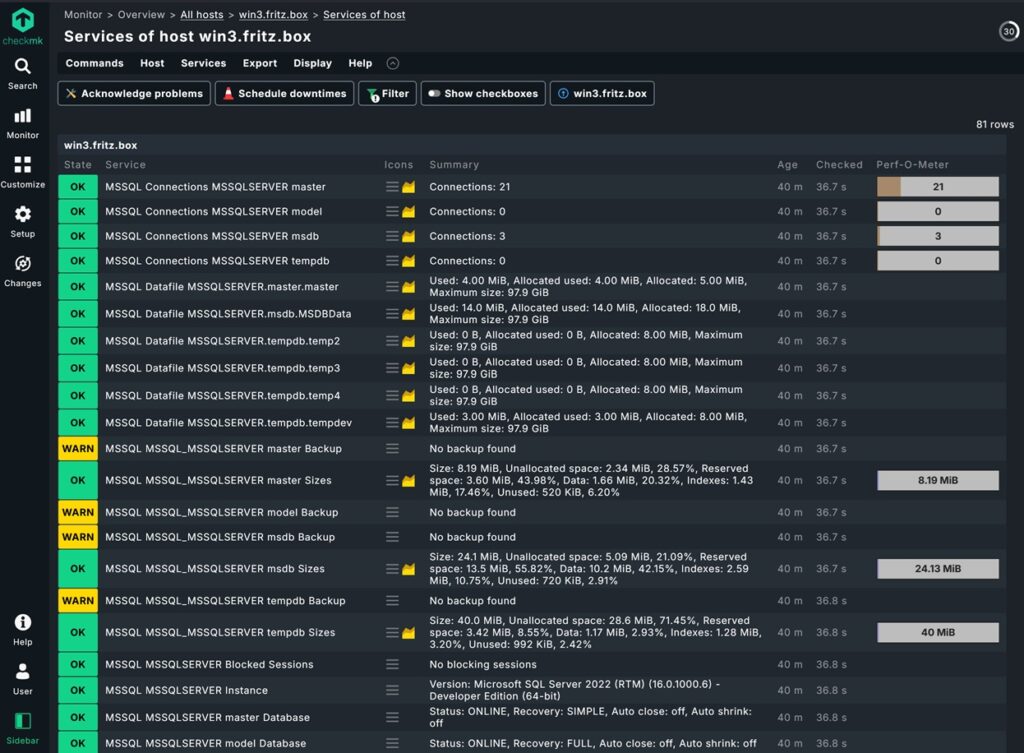1024x753 pixels.
Task: Open the Changes sidebar item
Action: [x=23, y=271]
